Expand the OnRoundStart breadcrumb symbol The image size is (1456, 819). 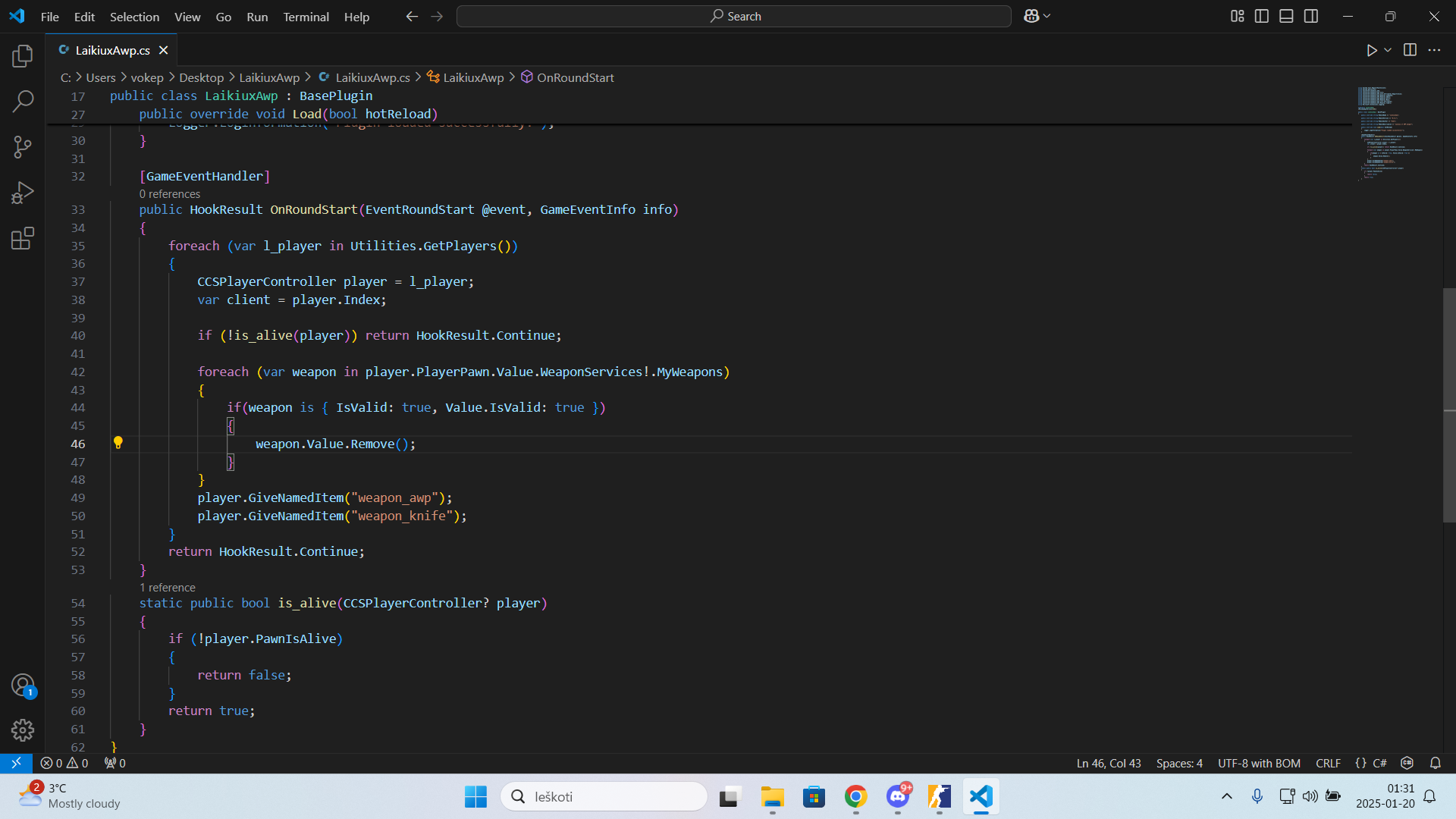[567, 77]
